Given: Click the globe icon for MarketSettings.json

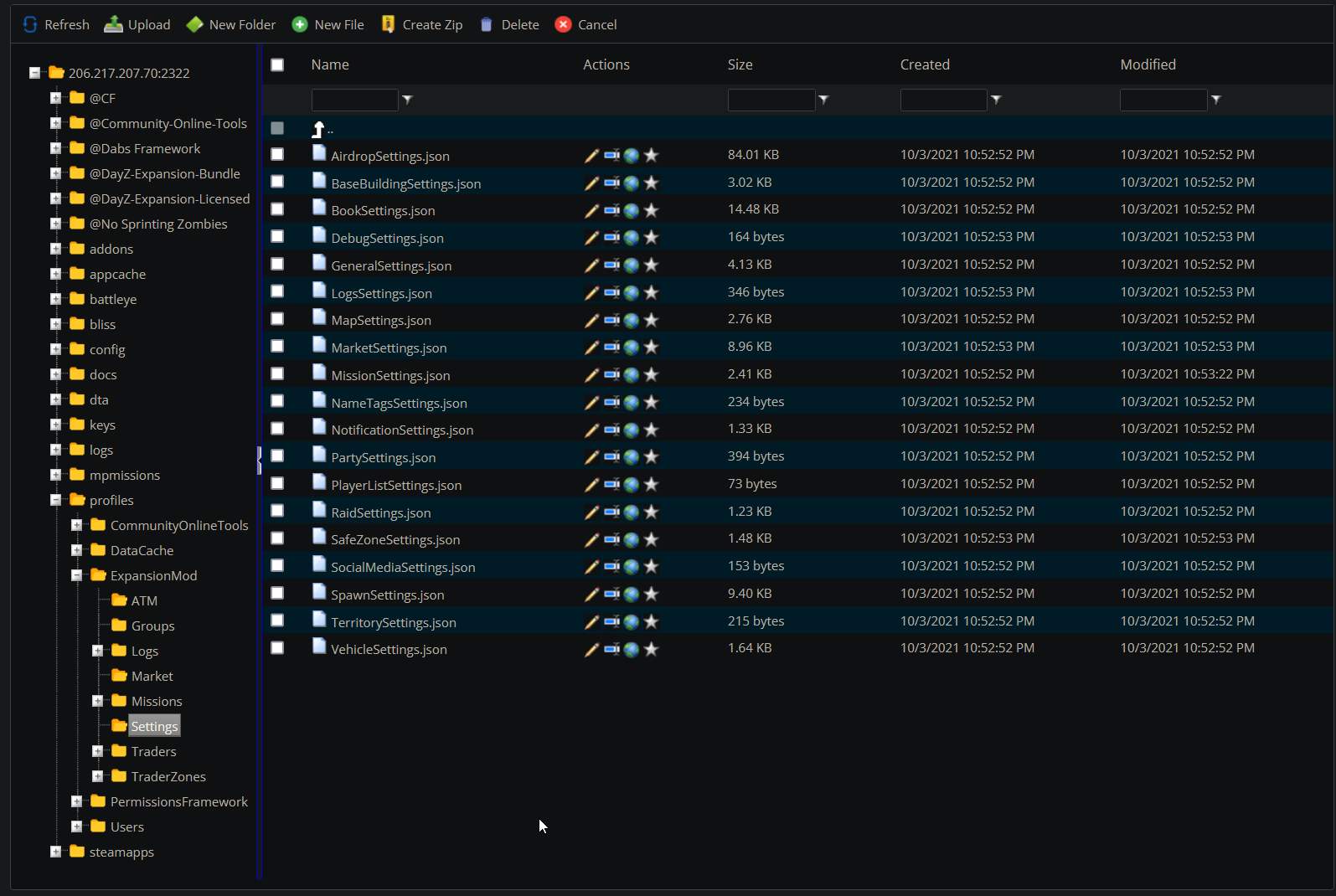Looking at the screenshot, I should pos(632,348).
